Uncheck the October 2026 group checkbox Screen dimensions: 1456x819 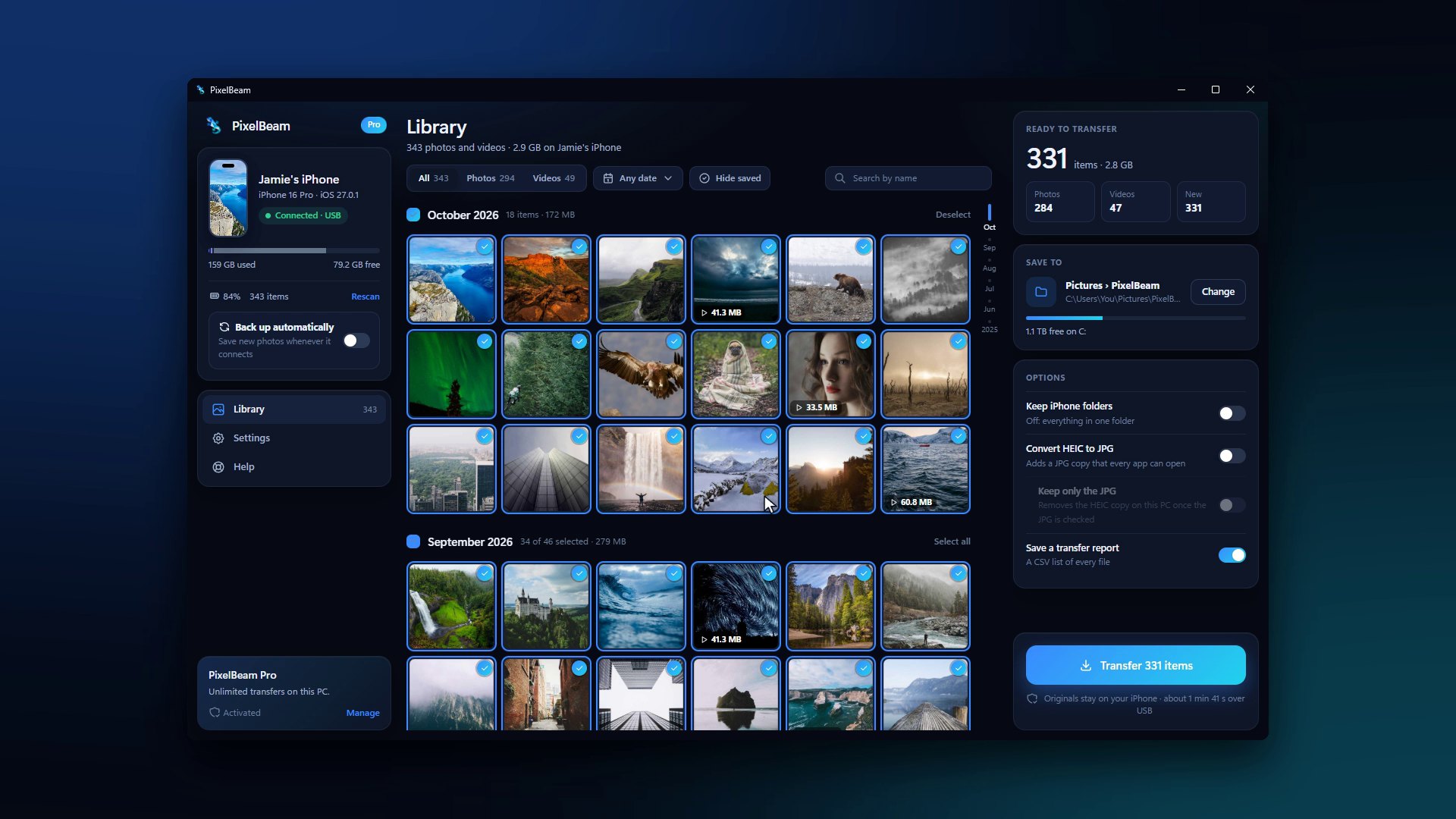413,215
